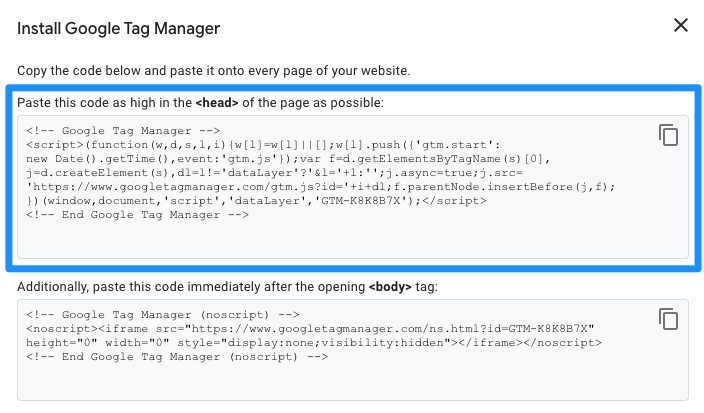Click the bold '<body>' word in instructions
The width and height of the screenshot is (704, 413).
point(390,287)
